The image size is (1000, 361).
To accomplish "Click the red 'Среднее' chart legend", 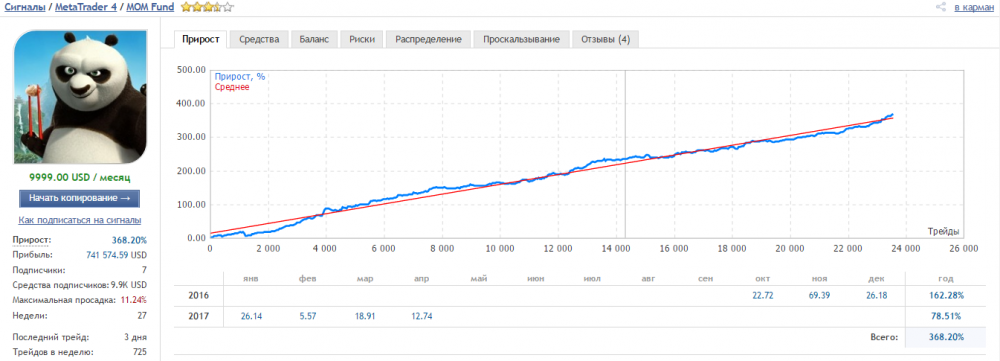I will click(232, 87).
